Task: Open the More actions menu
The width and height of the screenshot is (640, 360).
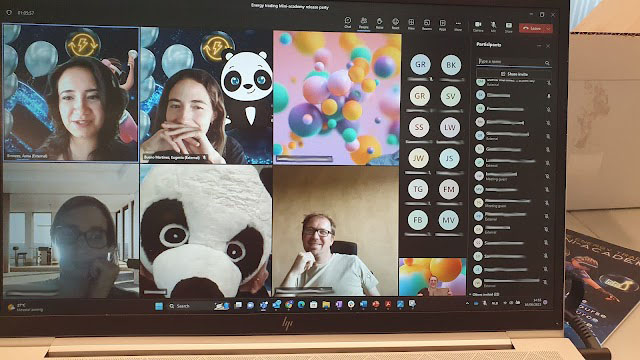Action: click(x=458, y=25)
